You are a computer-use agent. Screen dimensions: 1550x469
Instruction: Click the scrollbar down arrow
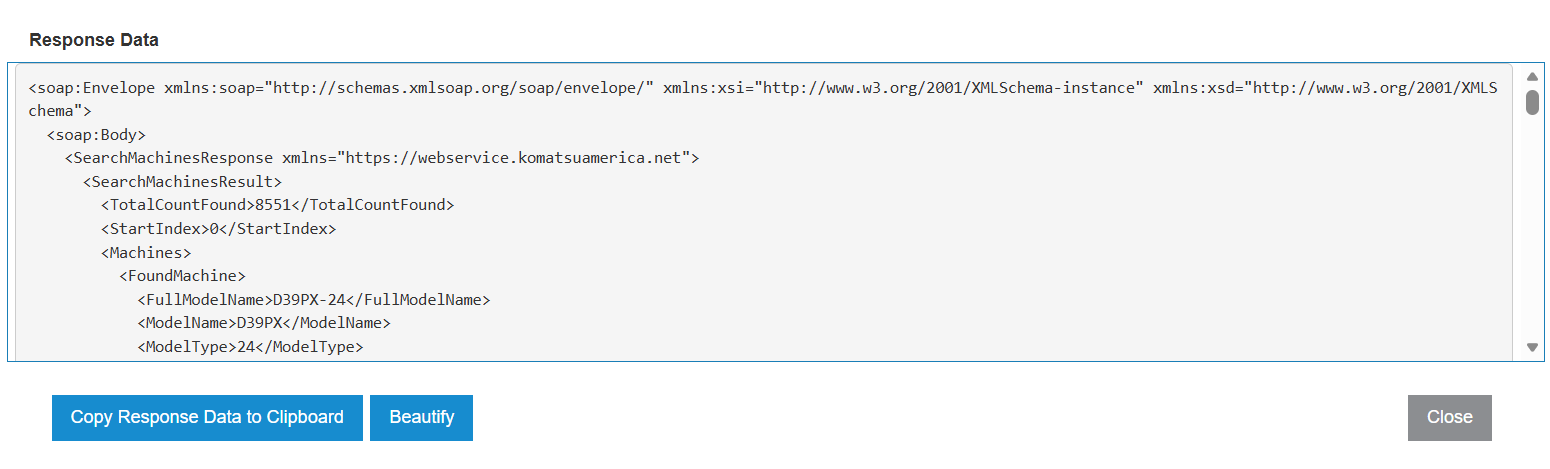1532,347
